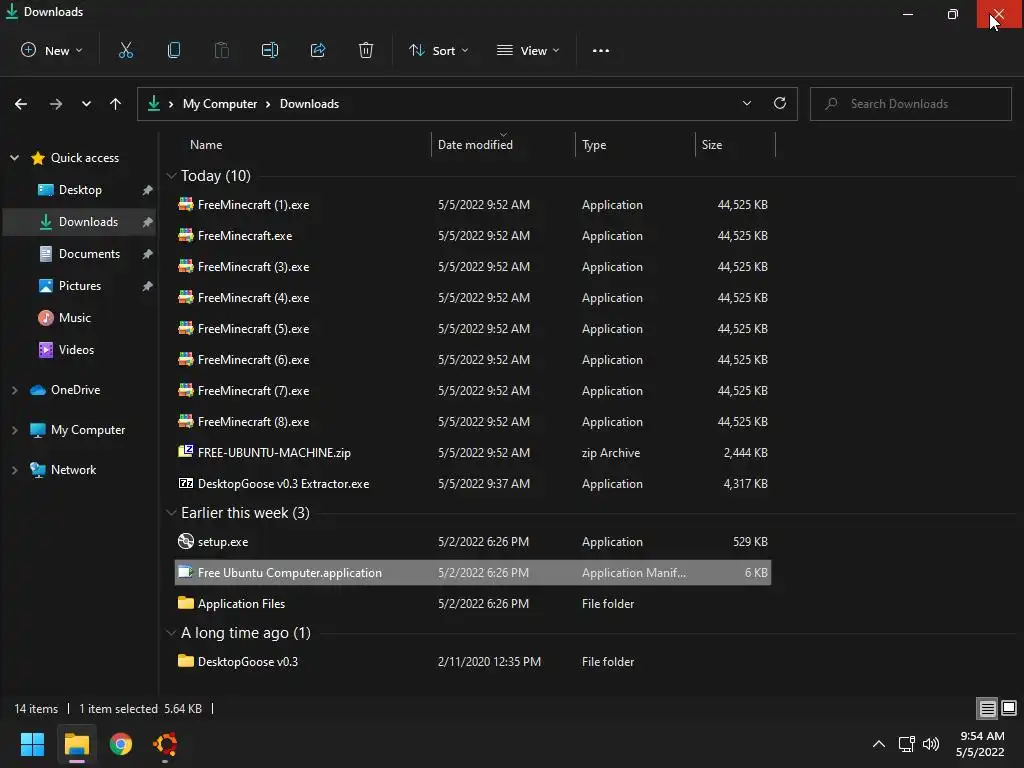Click the Search Downloads field
This screenshot has height=768, width=1024.
coord(910,104)
